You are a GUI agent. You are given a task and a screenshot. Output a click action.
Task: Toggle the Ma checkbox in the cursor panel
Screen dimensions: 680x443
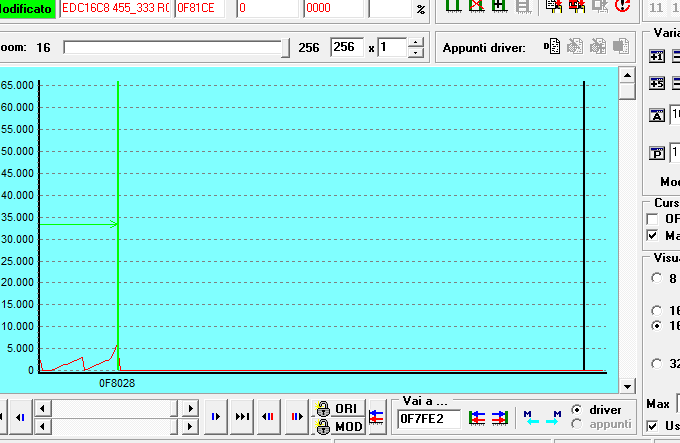(653, 236)
